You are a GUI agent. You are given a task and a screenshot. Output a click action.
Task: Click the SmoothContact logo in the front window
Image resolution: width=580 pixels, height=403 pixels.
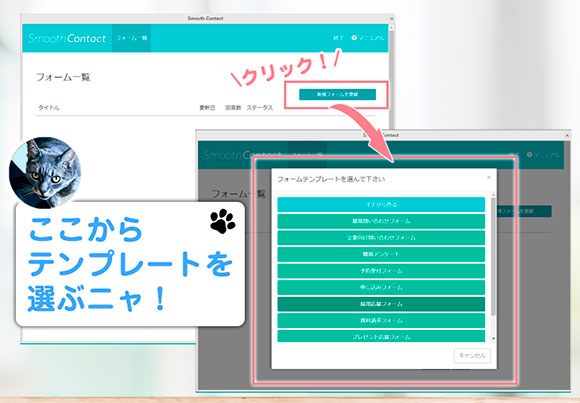pyautogui.click(x=242, y=155)
